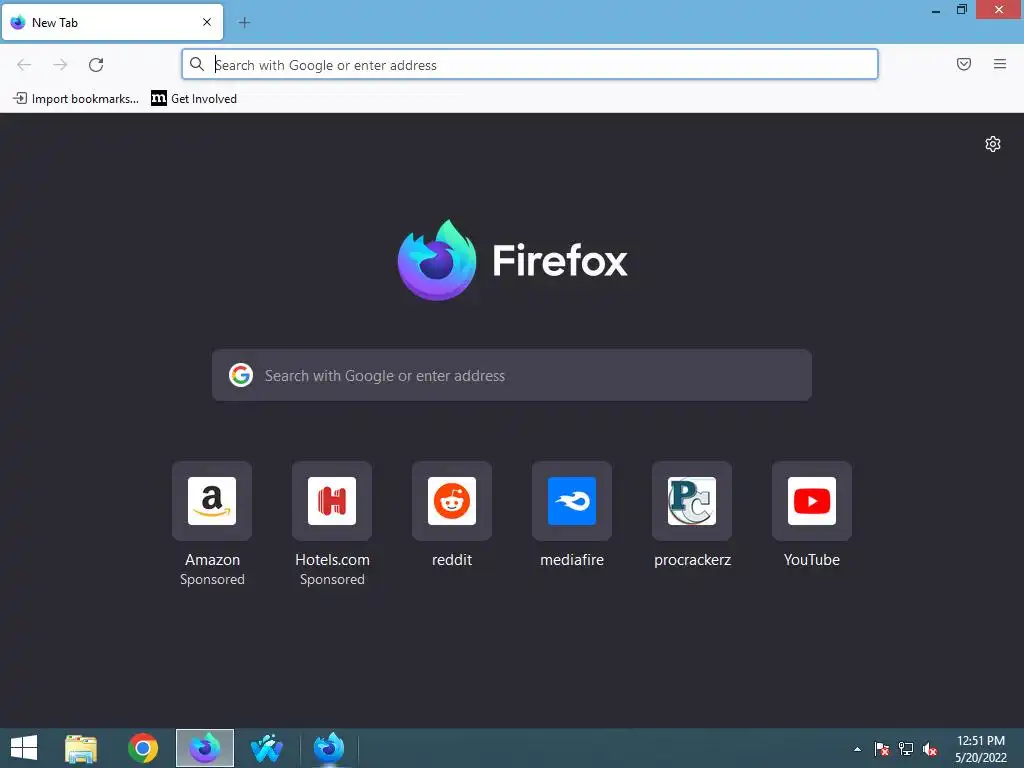Open the Windows Start menu
The height and width of the screenshot is (768, 1024).
click(24, 748)
